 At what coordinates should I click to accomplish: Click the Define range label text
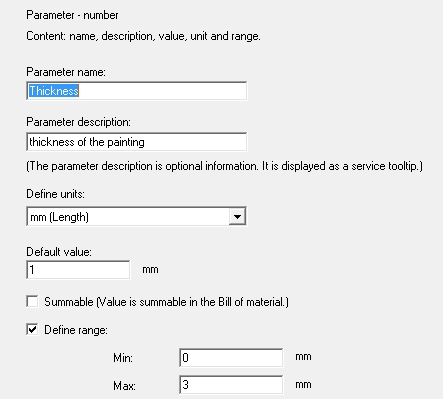click(76, 330)
